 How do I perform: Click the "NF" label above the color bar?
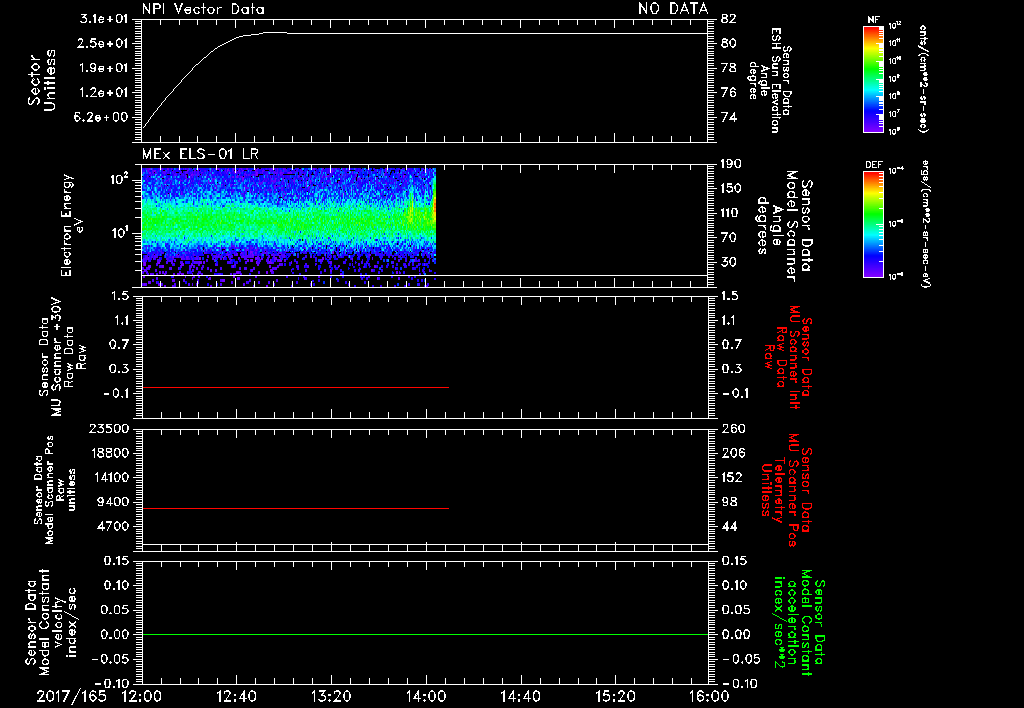pyautogui.click(x=873, y=20)
